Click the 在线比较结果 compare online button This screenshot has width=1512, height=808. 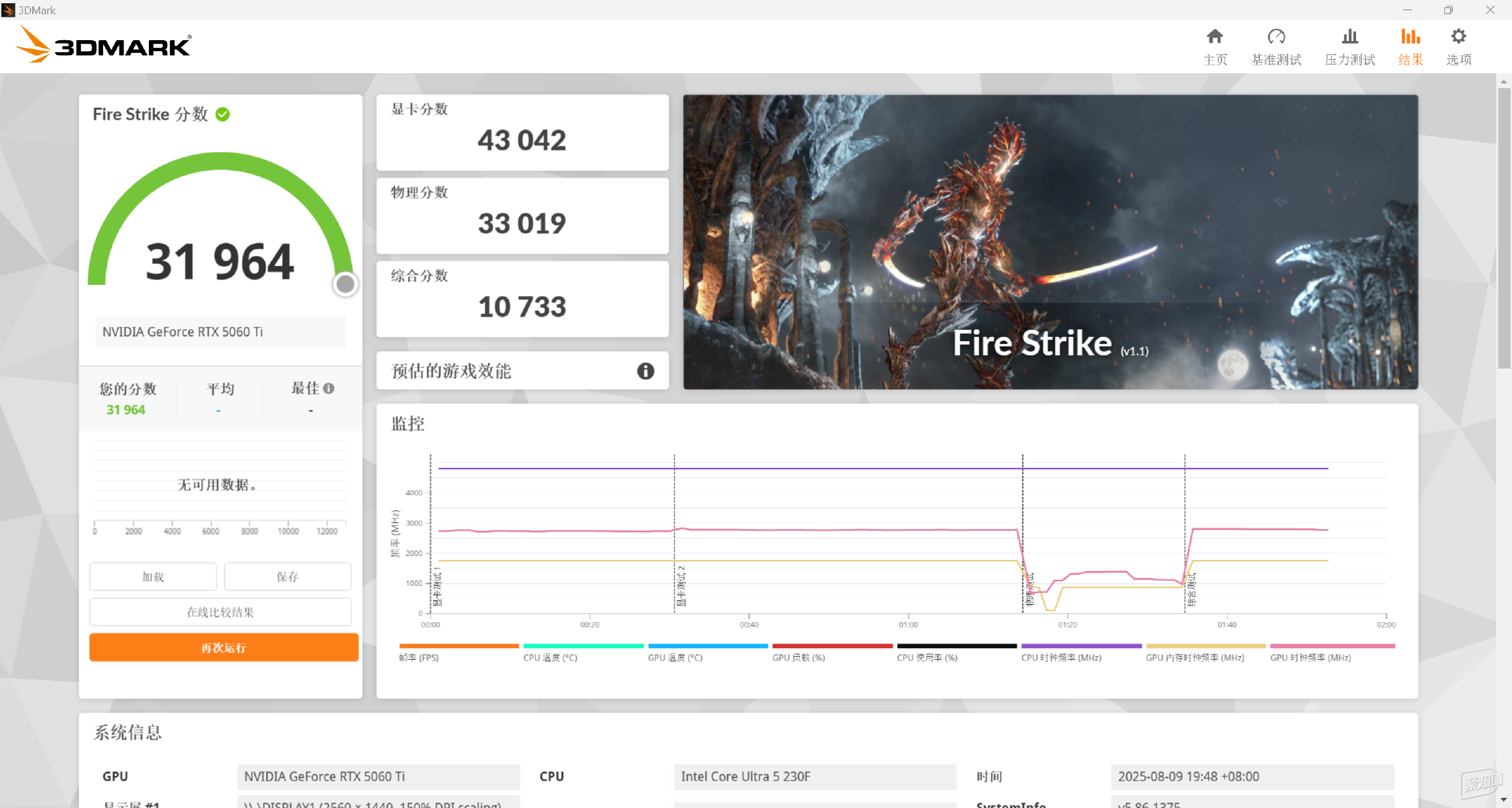[x=220, y=612]
